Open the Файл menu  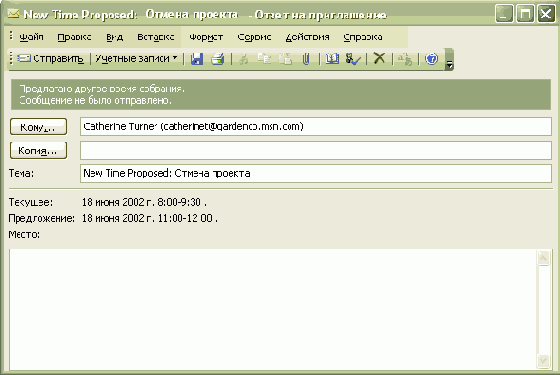coord(31,37)
